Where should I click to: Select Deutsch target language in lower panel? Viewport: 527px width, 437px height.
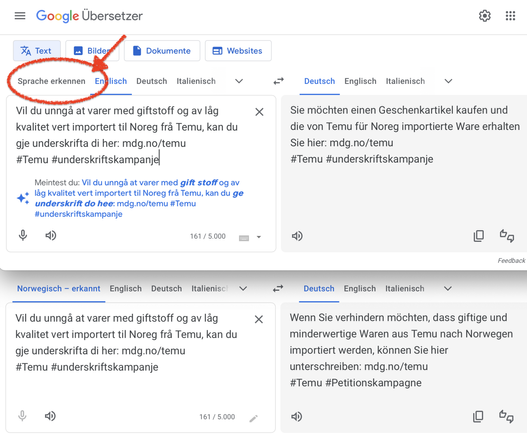(x=319, y=288)
